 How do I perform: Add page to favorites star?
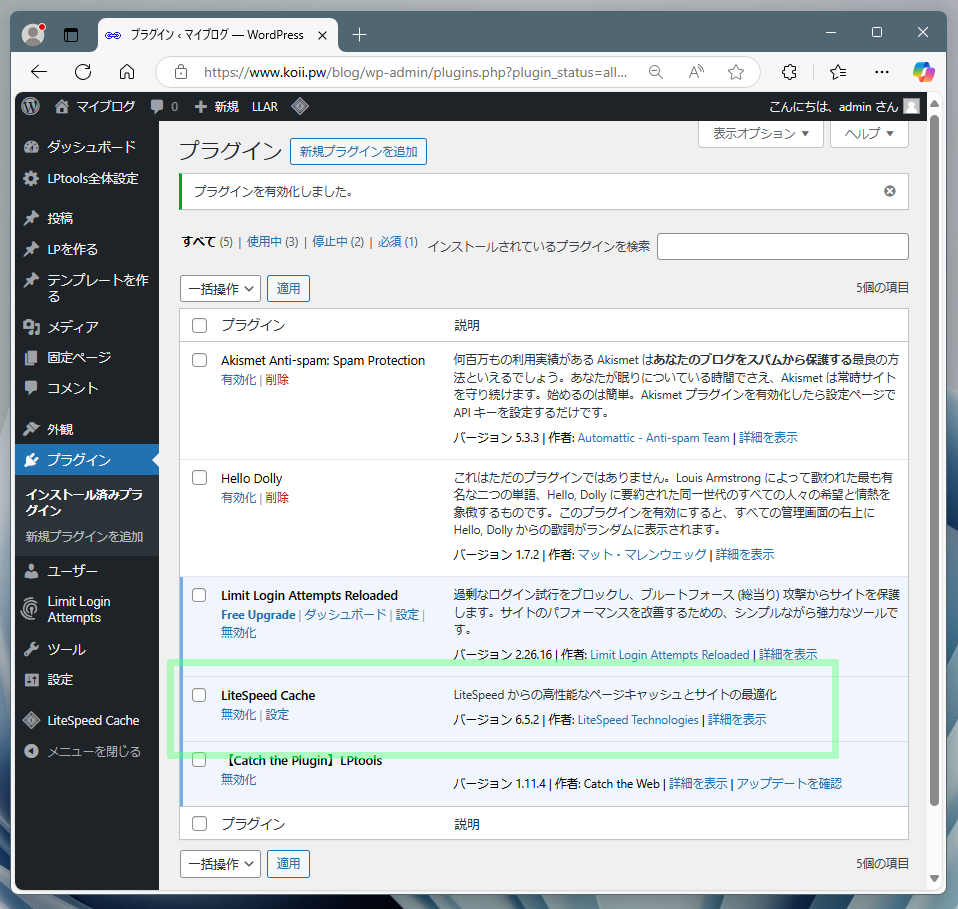[x=736, y=72]
